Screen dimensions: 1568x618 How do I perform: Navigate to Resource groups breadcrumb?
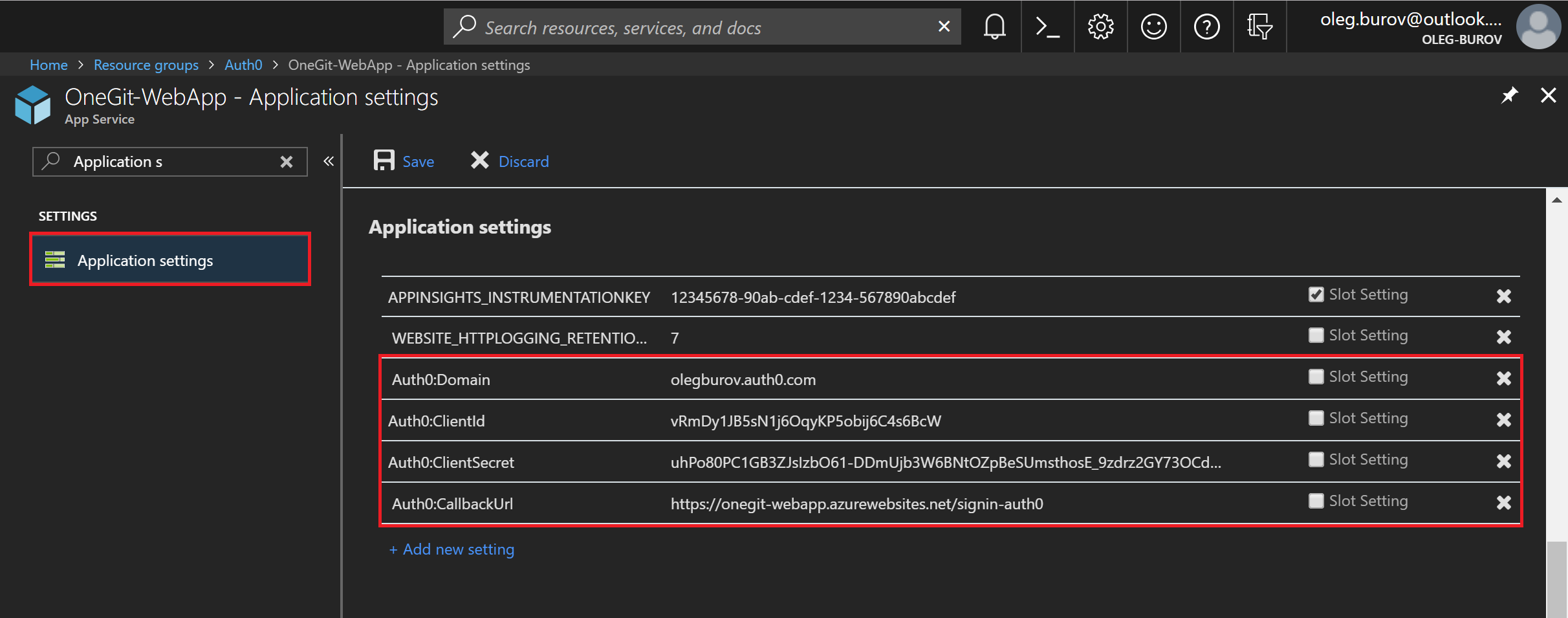[x=146, y=65]
